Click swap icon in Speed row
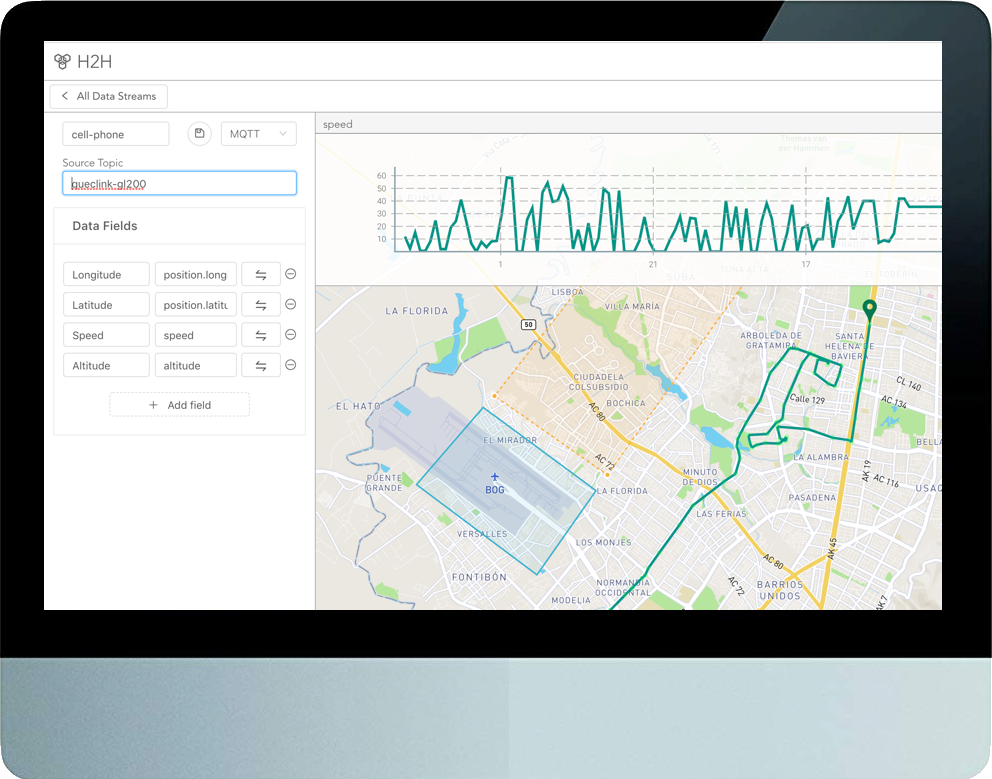Screen dimensions: 992x779 (x=261, y=335)
